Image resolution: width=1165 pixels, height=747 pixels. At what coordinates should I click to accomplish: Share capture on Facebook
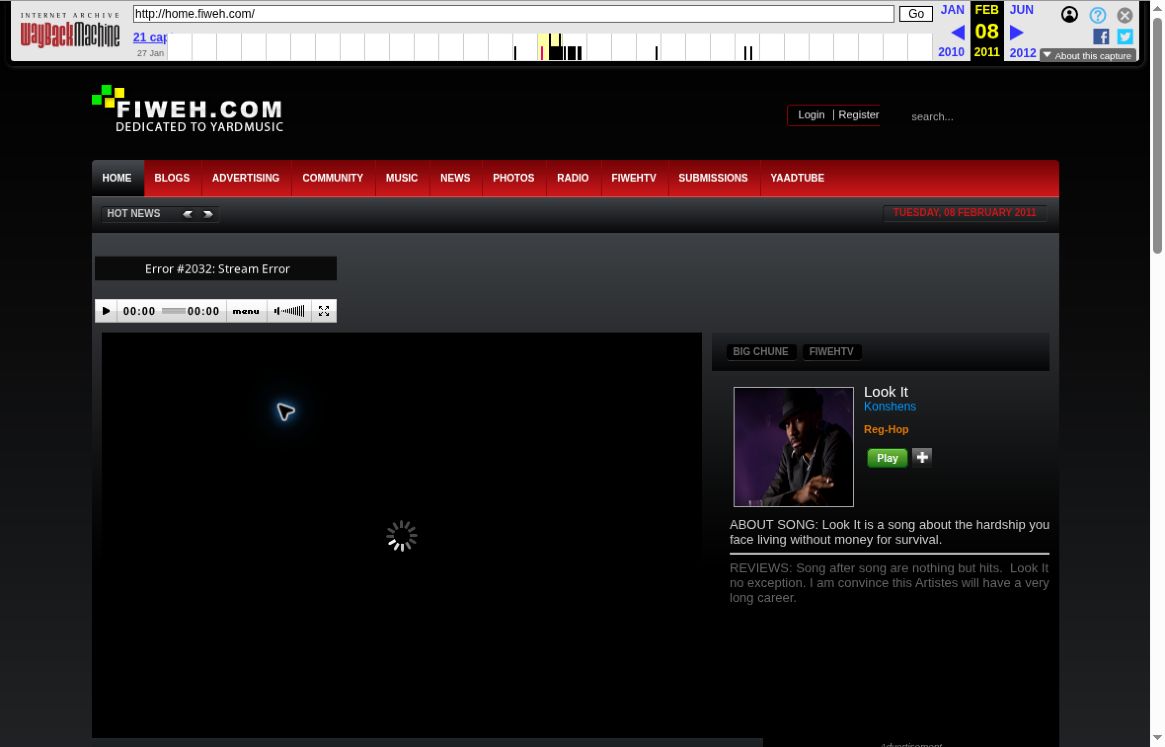[x=1101, y=36]
